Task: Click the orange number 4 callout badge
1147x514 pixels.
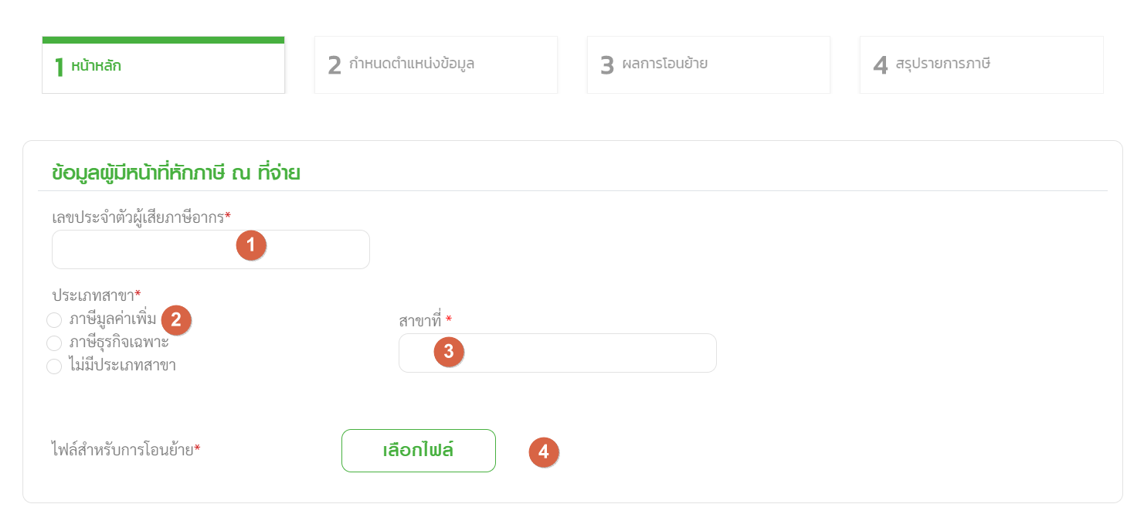Action: [x=544, y=451]
